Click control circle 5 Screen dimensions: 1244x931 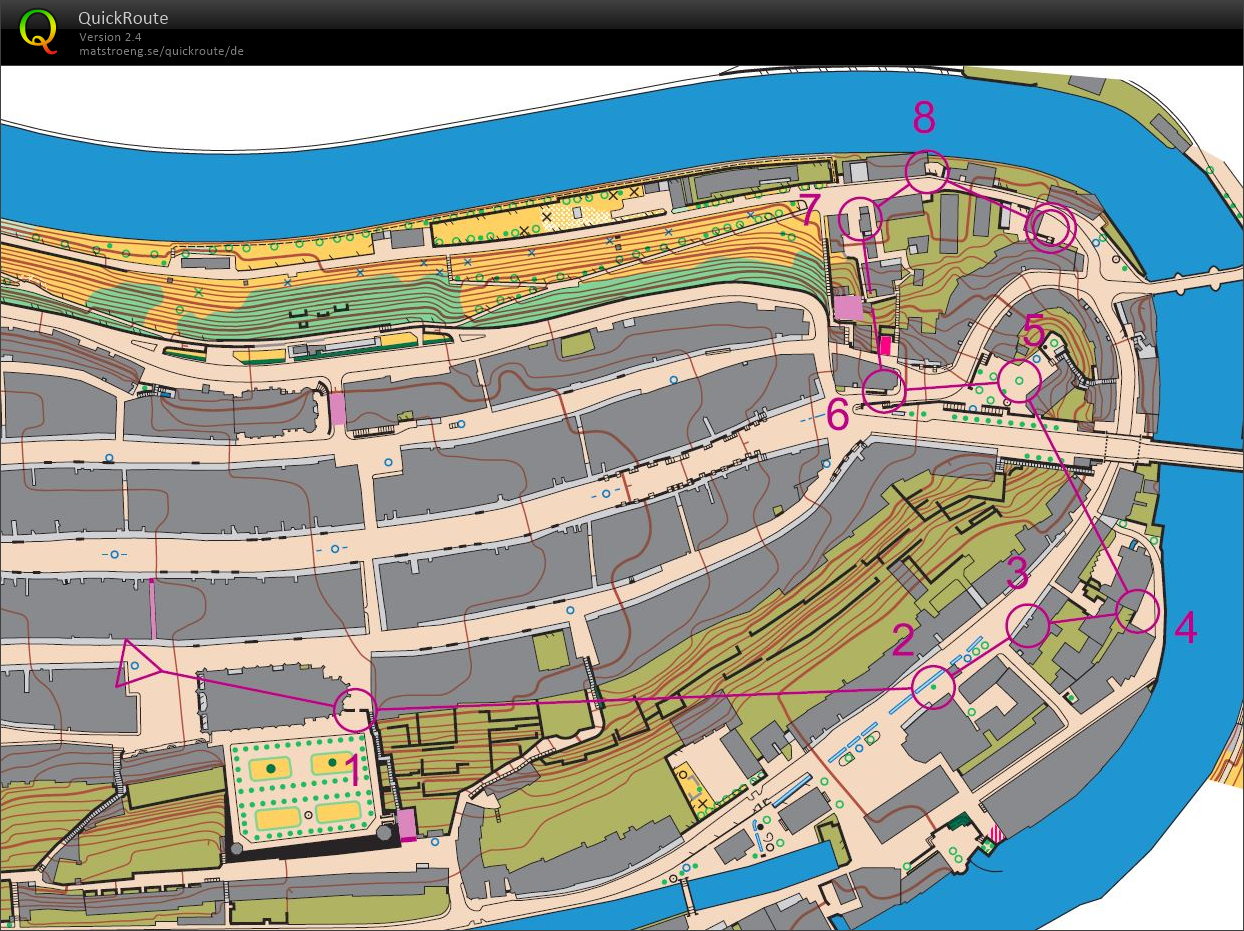tap(1019, 381)
